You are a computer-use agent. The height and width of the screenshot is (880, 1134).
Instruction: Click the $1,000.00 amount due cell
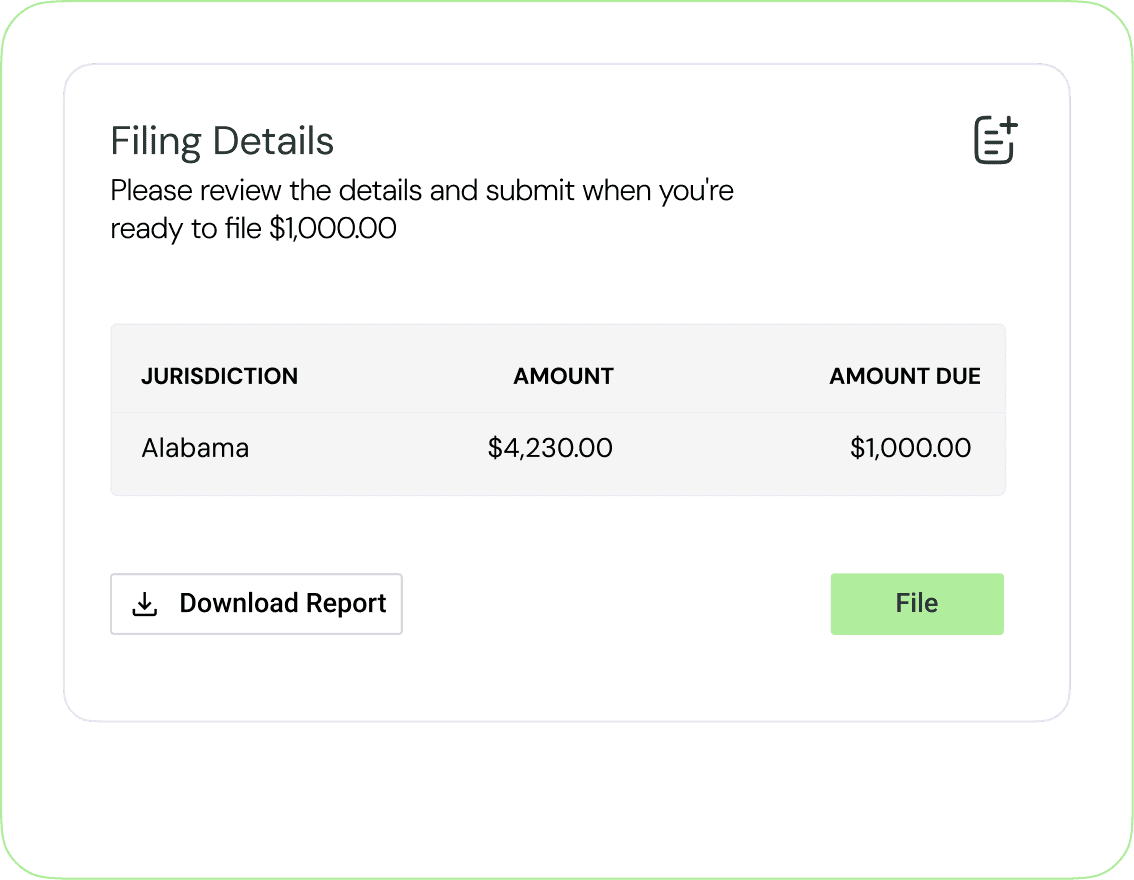click(910, 447)
